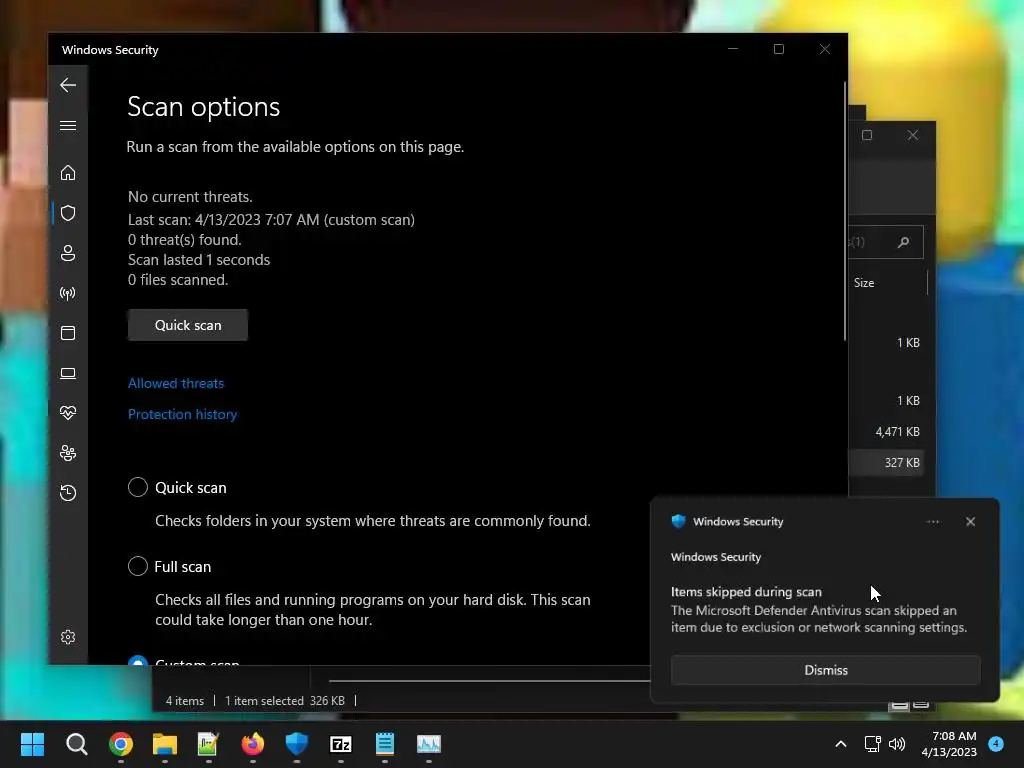Open notification center badge

click(996, 743)
